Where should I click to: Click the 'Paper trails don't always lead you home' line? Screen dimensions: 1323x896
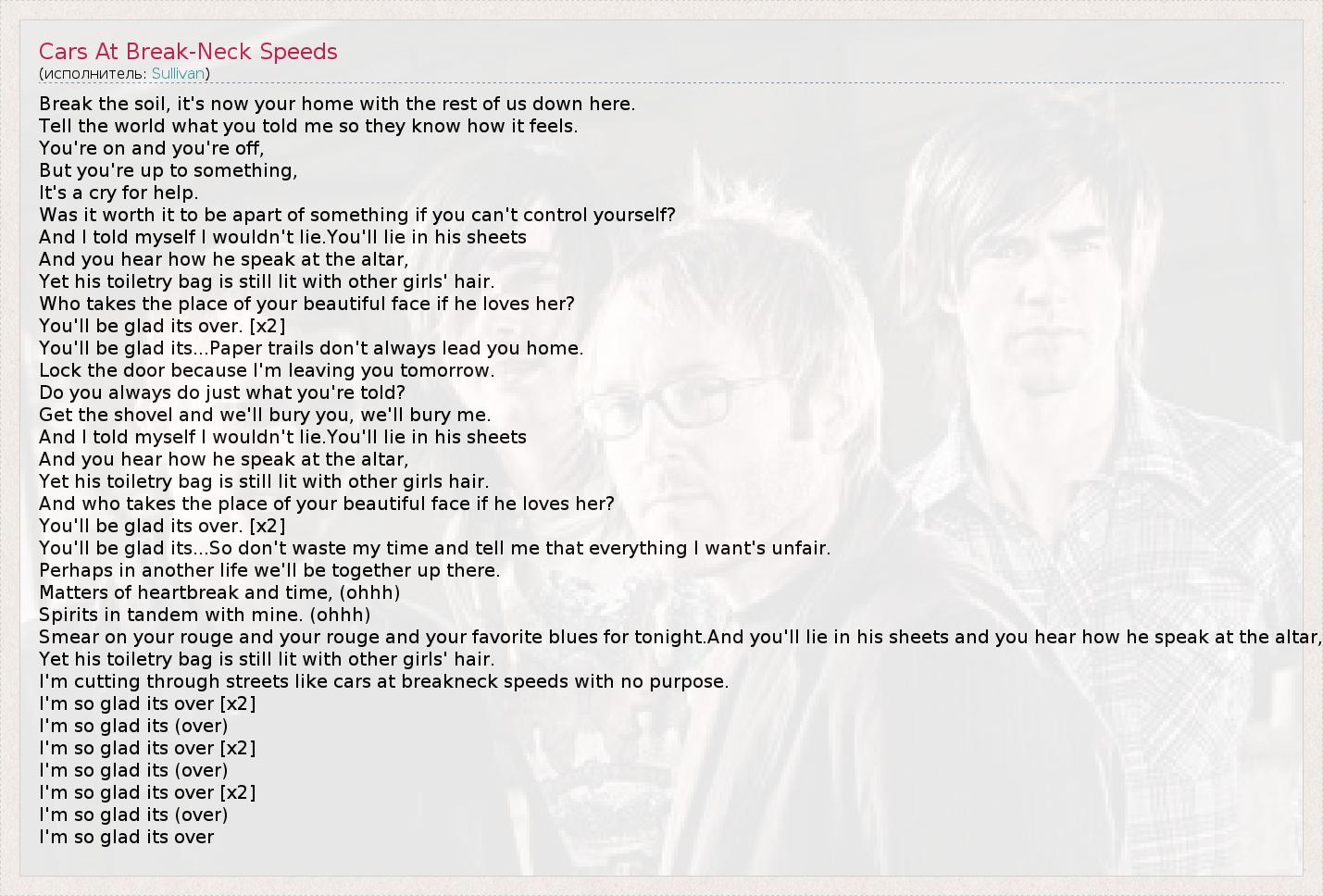311,348
